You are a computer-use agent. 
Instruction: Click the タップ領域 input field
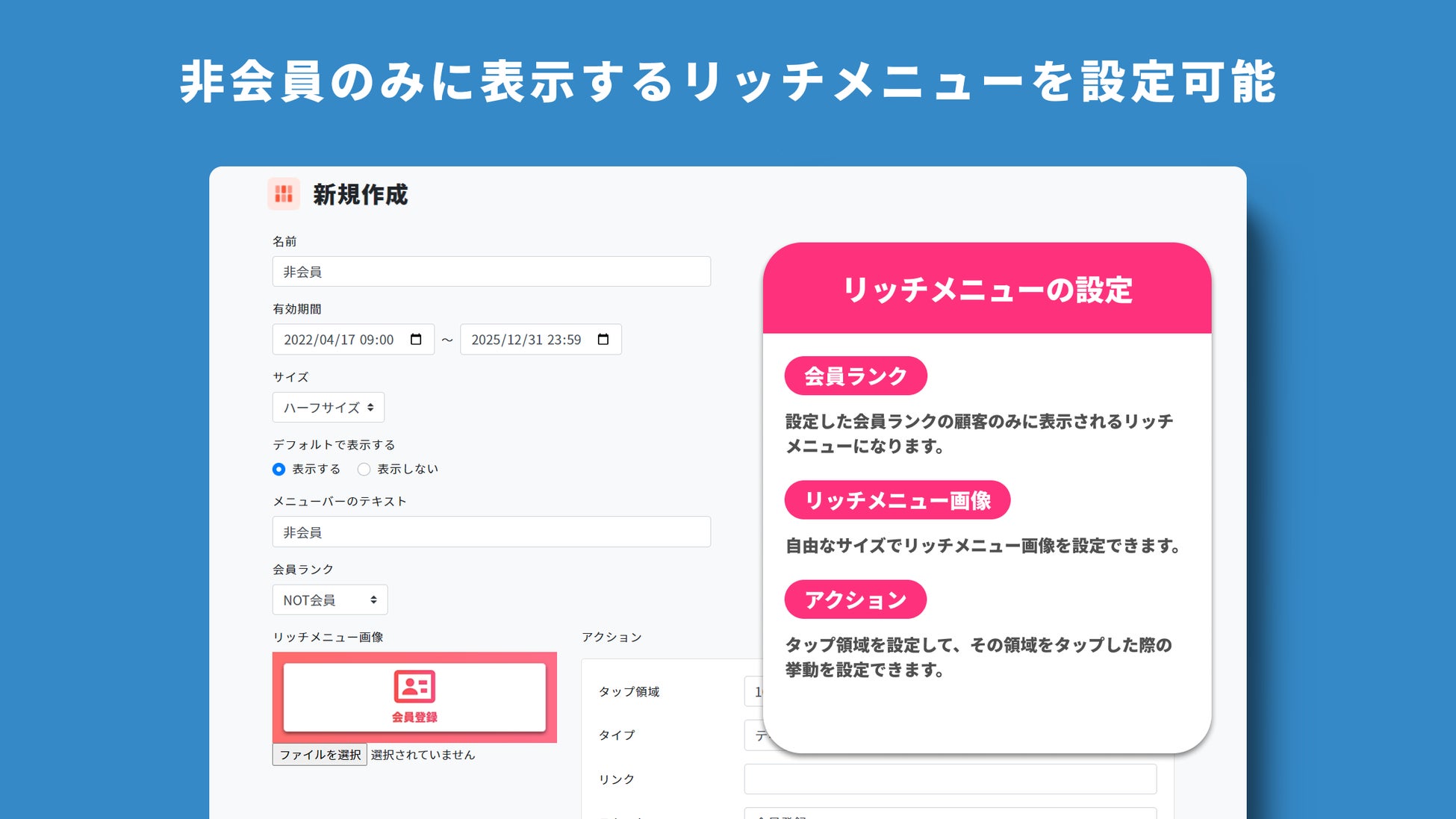click(x=753, y=691)
